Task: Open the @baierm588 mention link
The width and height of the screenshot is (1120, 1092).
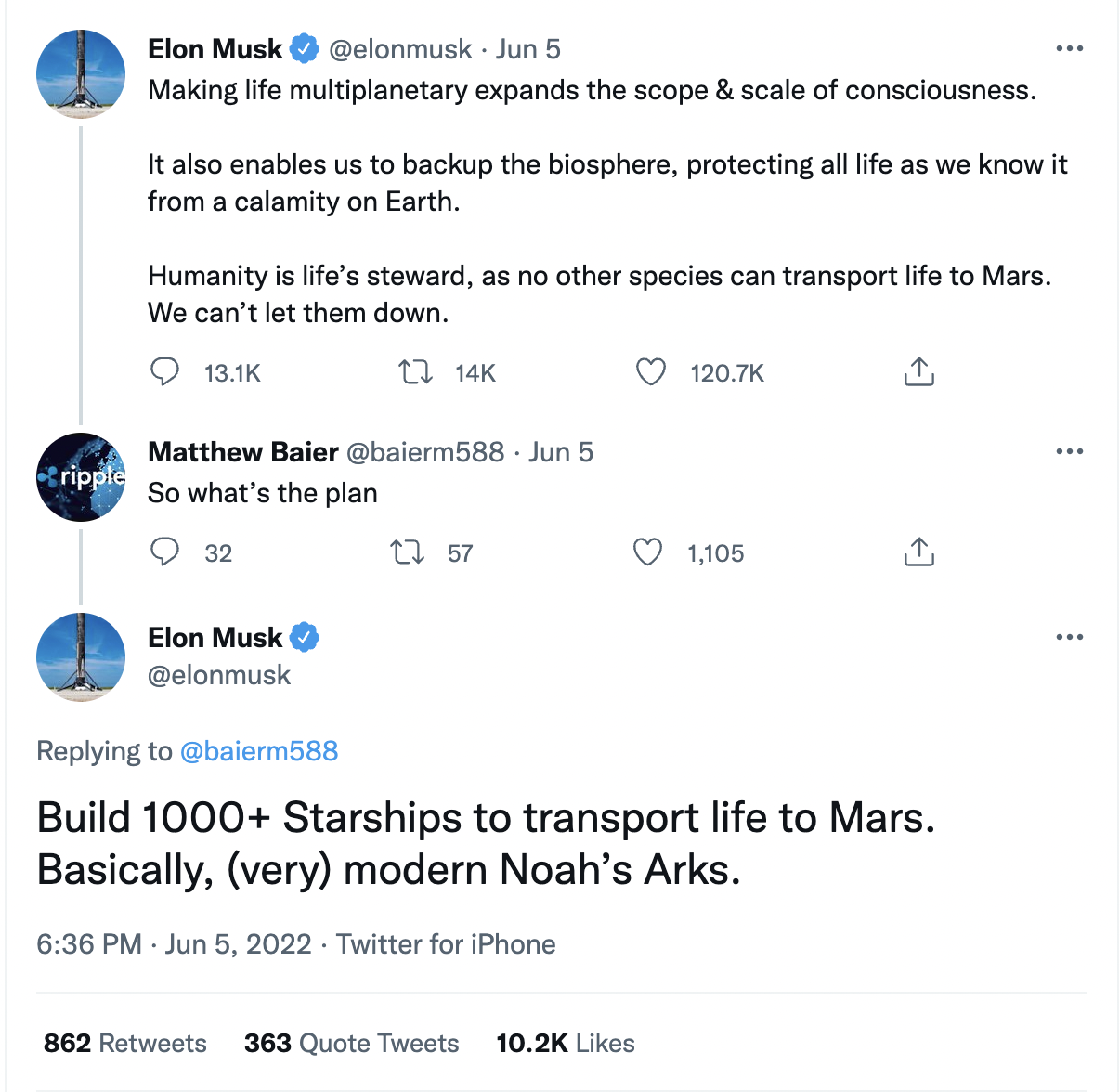Action: point(258,751)
